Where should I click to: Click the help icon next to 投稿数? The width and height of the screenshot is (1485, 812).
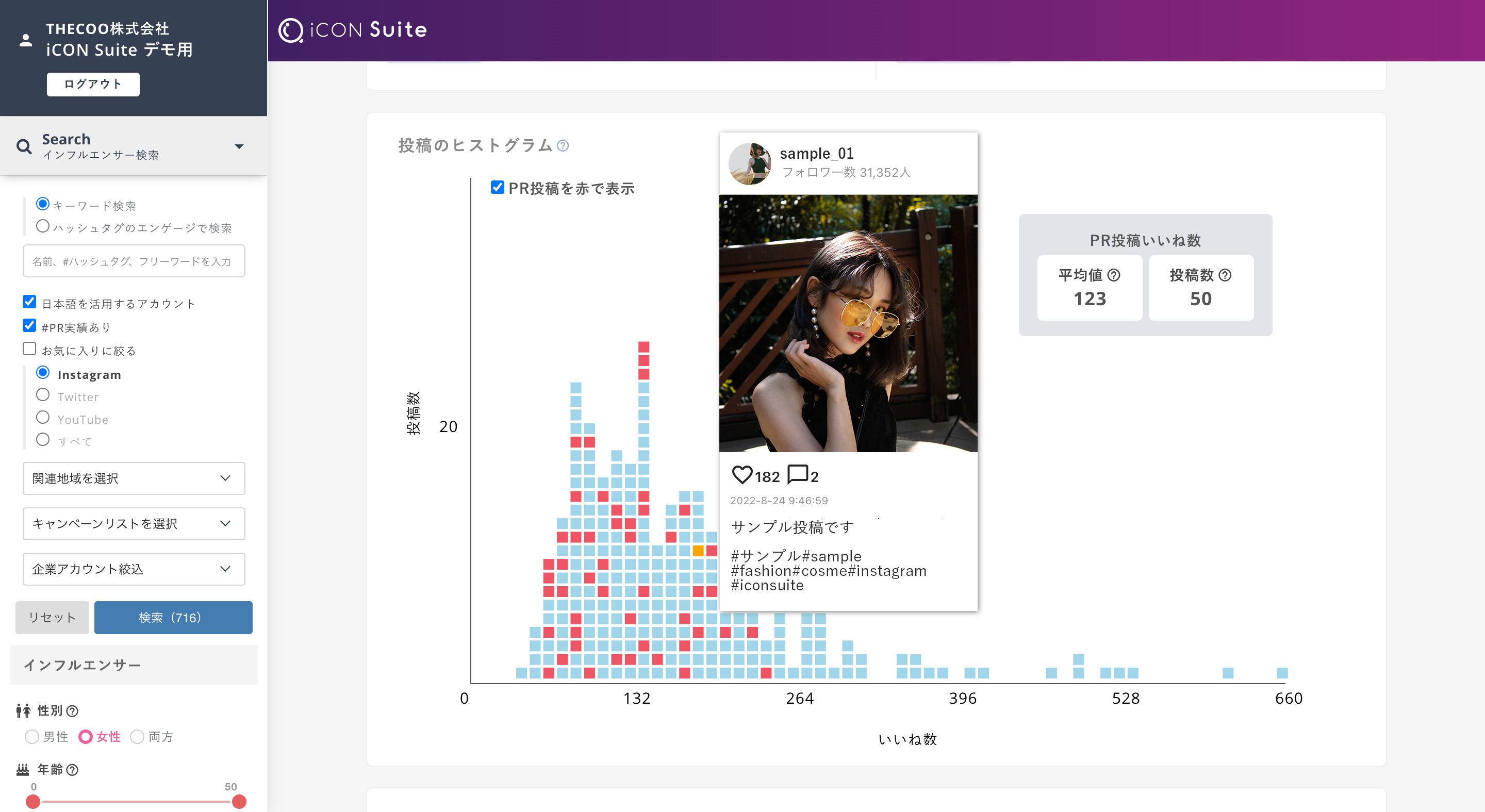1225,275
